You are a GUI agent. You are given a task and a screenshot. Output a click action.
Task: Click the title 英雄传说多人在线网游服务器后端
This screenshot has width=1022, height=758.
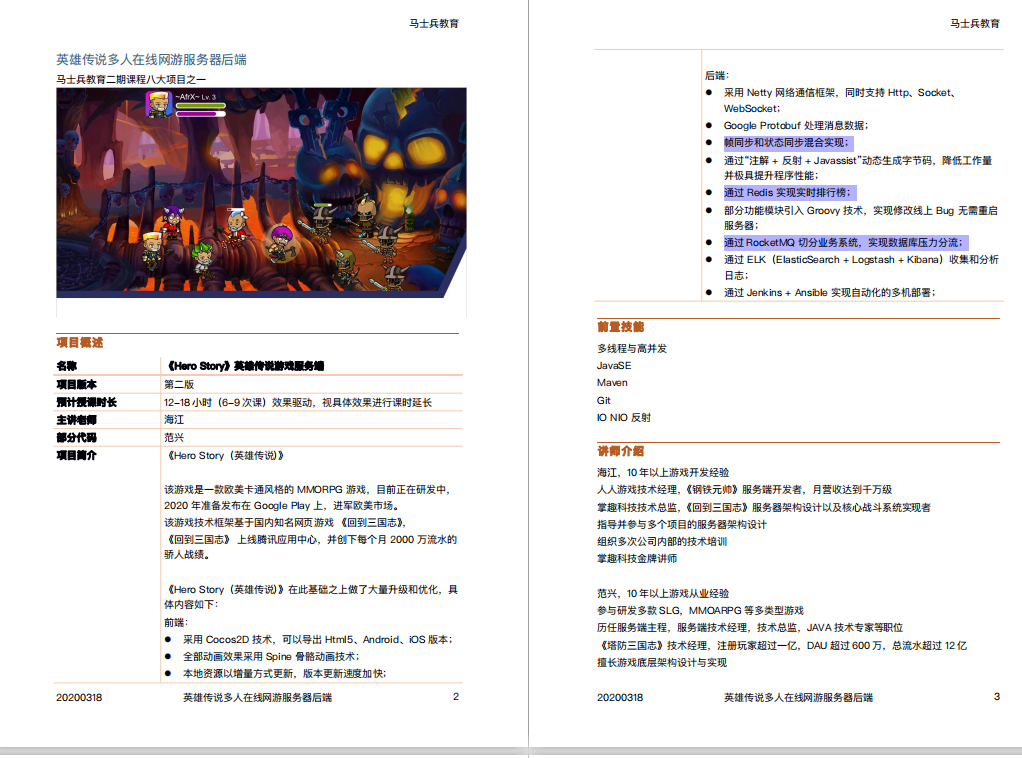coord(151,59)
